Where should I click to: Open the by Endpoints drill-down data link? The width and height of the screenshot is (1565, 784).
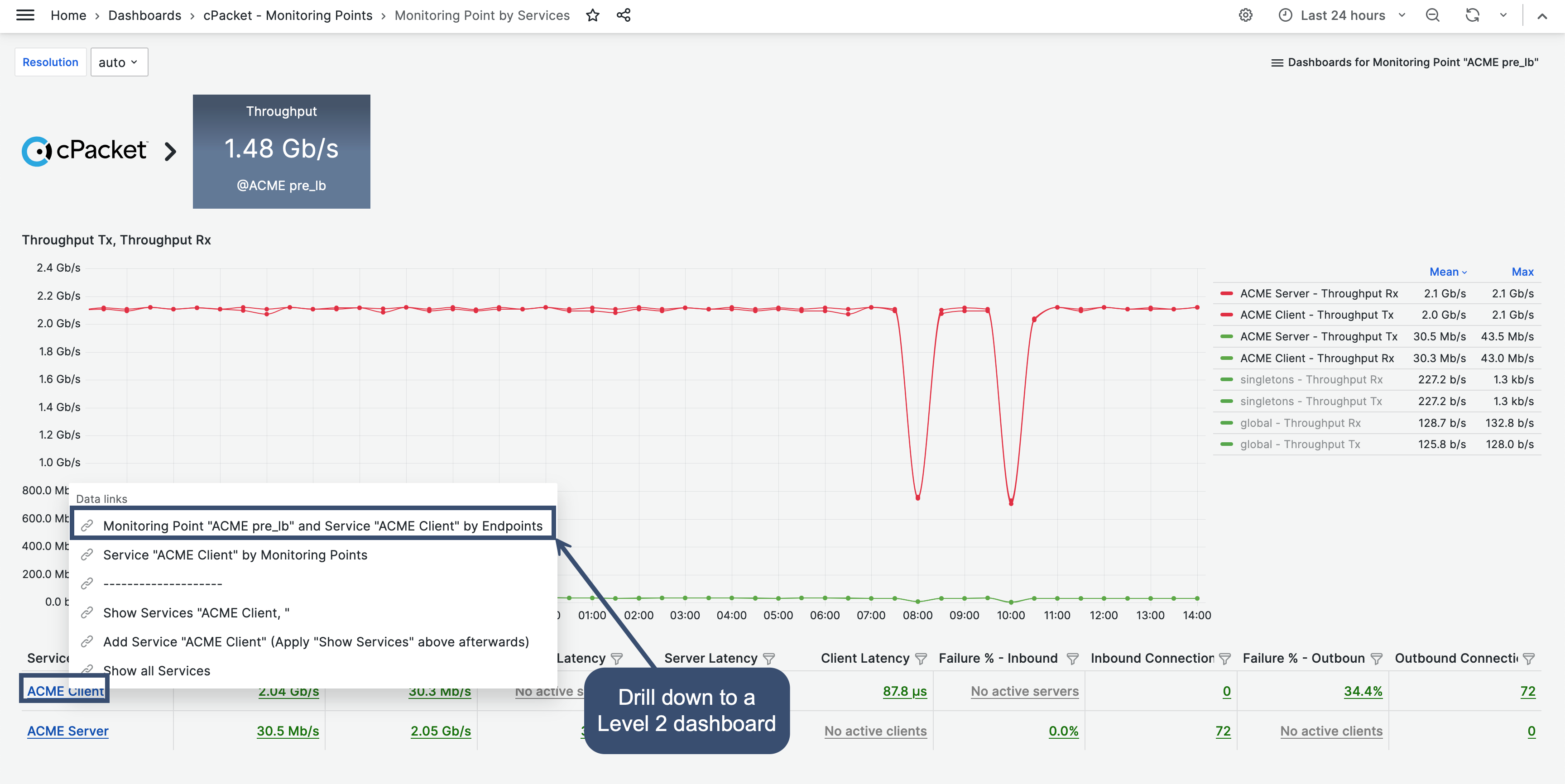point(313,526)
